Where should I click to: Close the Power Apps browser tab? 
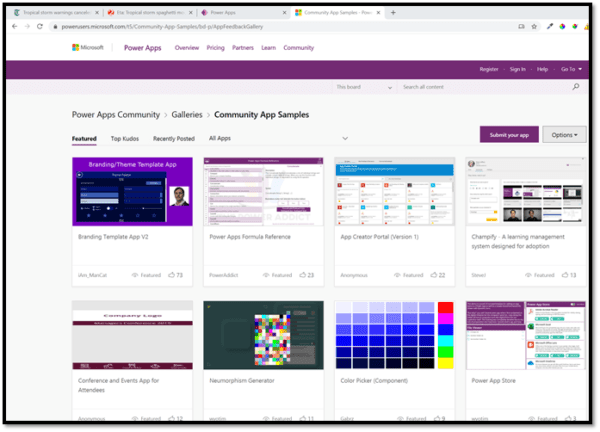pos(284,13)
